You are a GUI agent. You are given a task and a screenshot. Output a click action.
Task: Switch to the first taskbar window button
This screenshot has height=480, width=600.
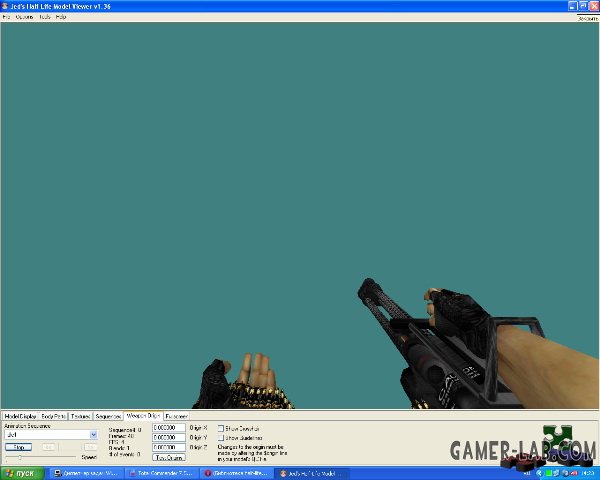pos(86,473)
